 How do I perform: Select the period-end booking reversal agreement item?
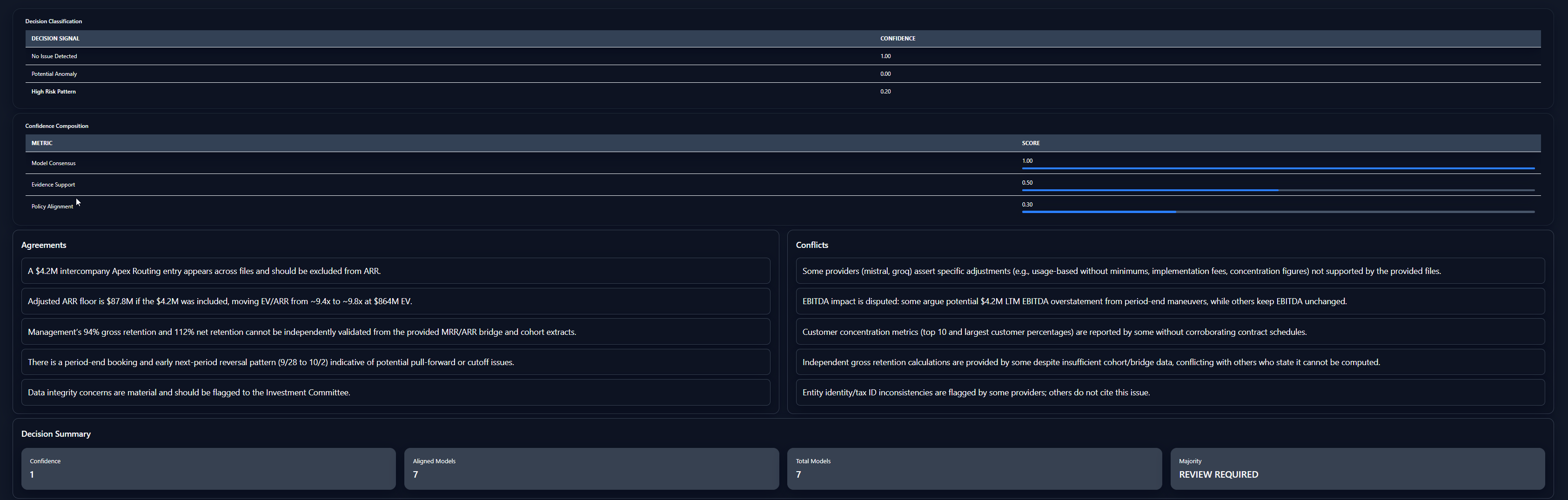point(395,362)
